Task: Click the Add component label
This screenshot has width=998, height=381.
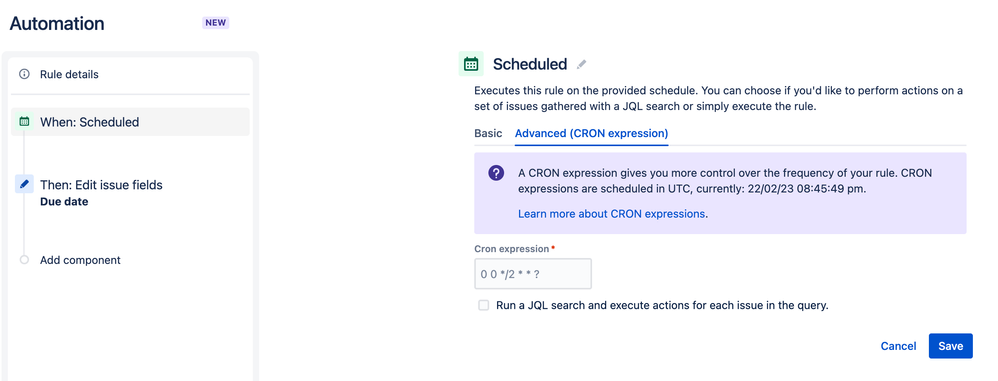Action: (x=80, y=260)
